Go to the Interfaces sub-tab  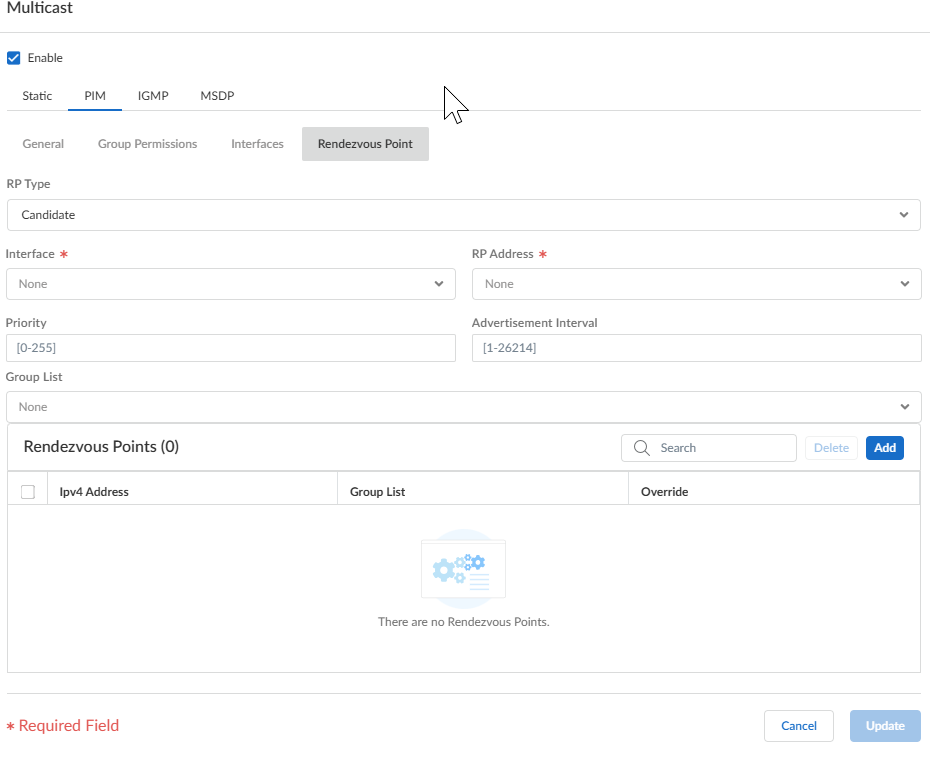tap(257, 144)
